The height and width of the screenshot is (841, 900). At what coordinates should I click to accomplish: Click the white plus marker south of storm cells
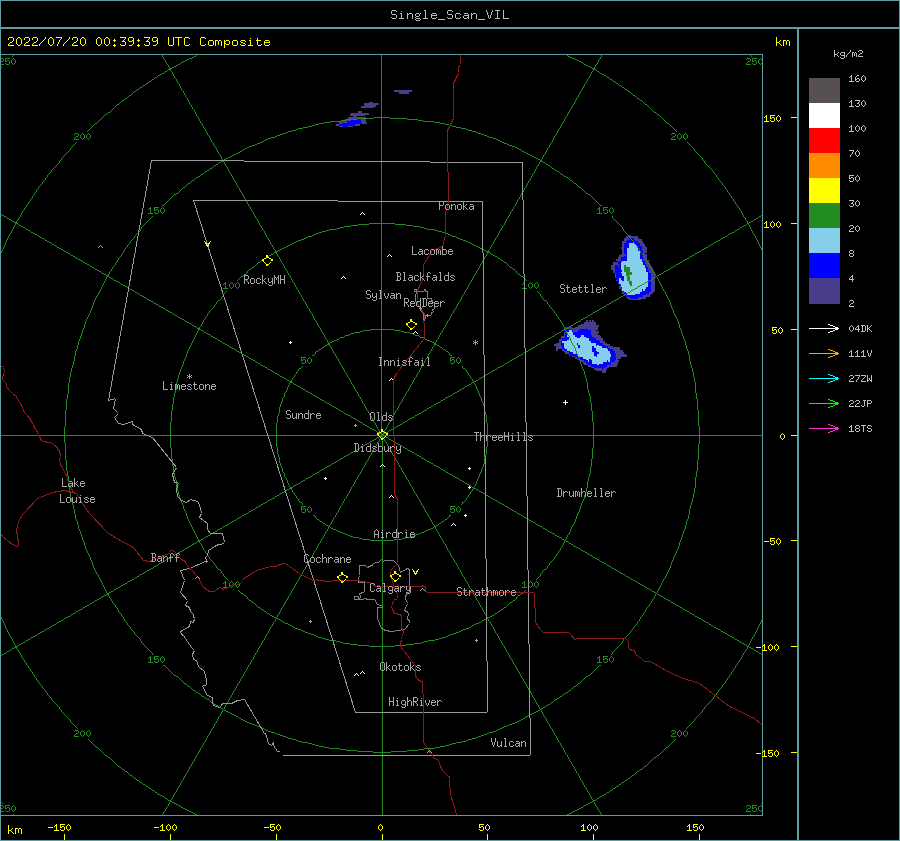565,402
